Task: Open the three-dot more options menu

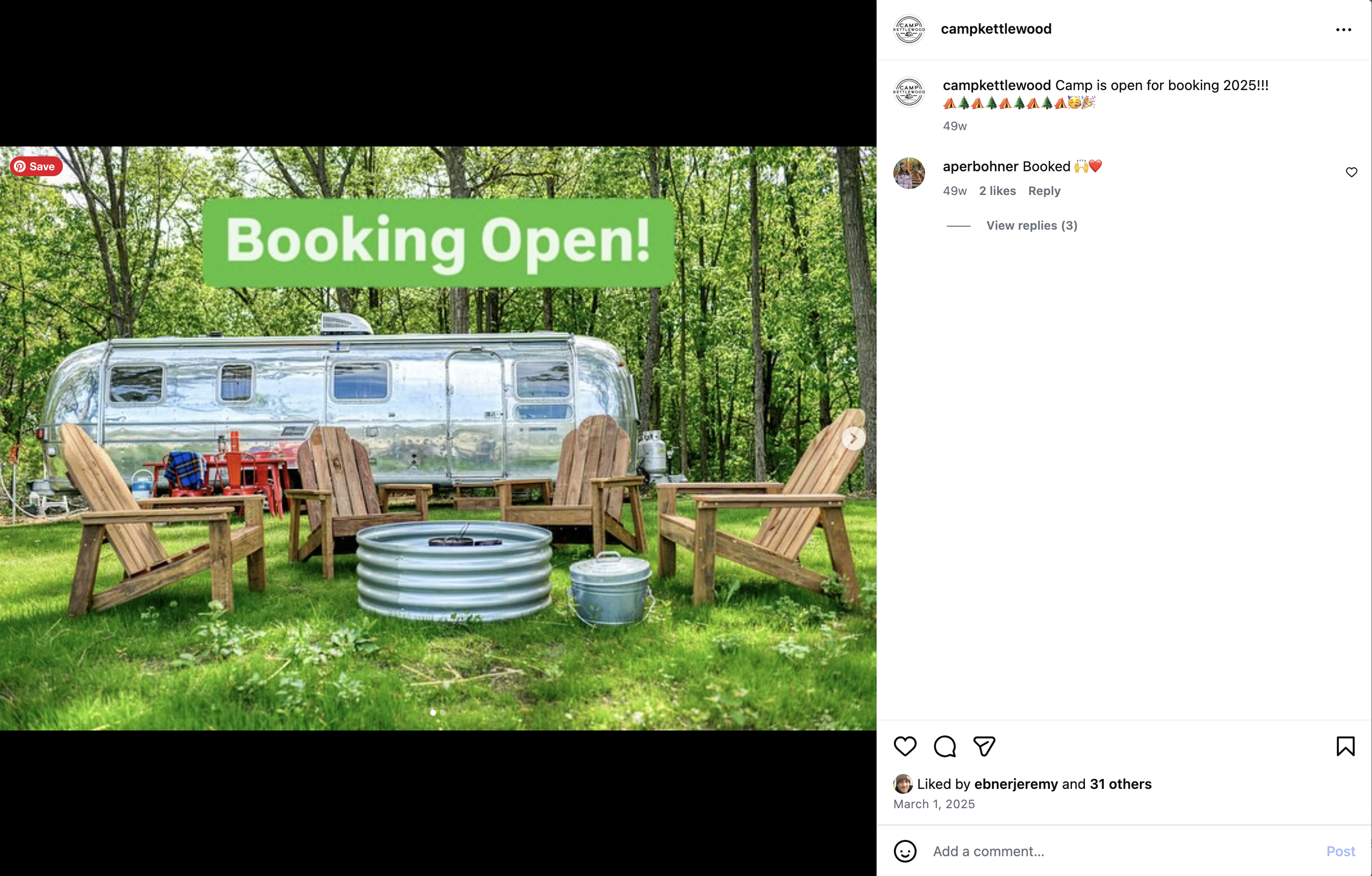Action: [1343, 30]
